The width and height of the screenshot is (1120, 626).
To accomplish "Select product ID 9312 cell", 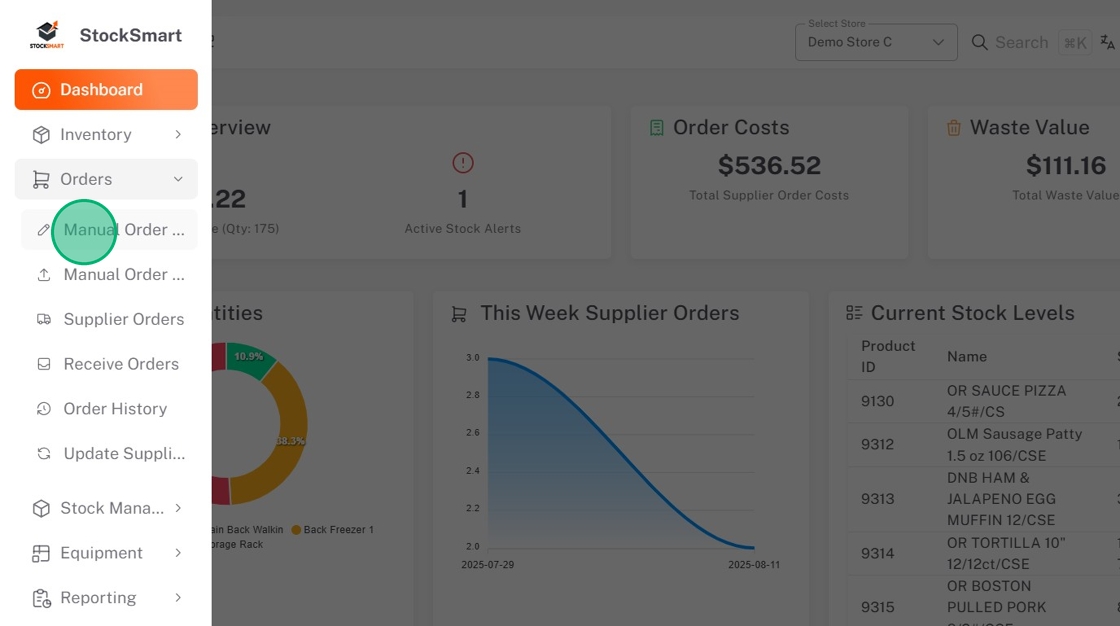I will point(877,444).
